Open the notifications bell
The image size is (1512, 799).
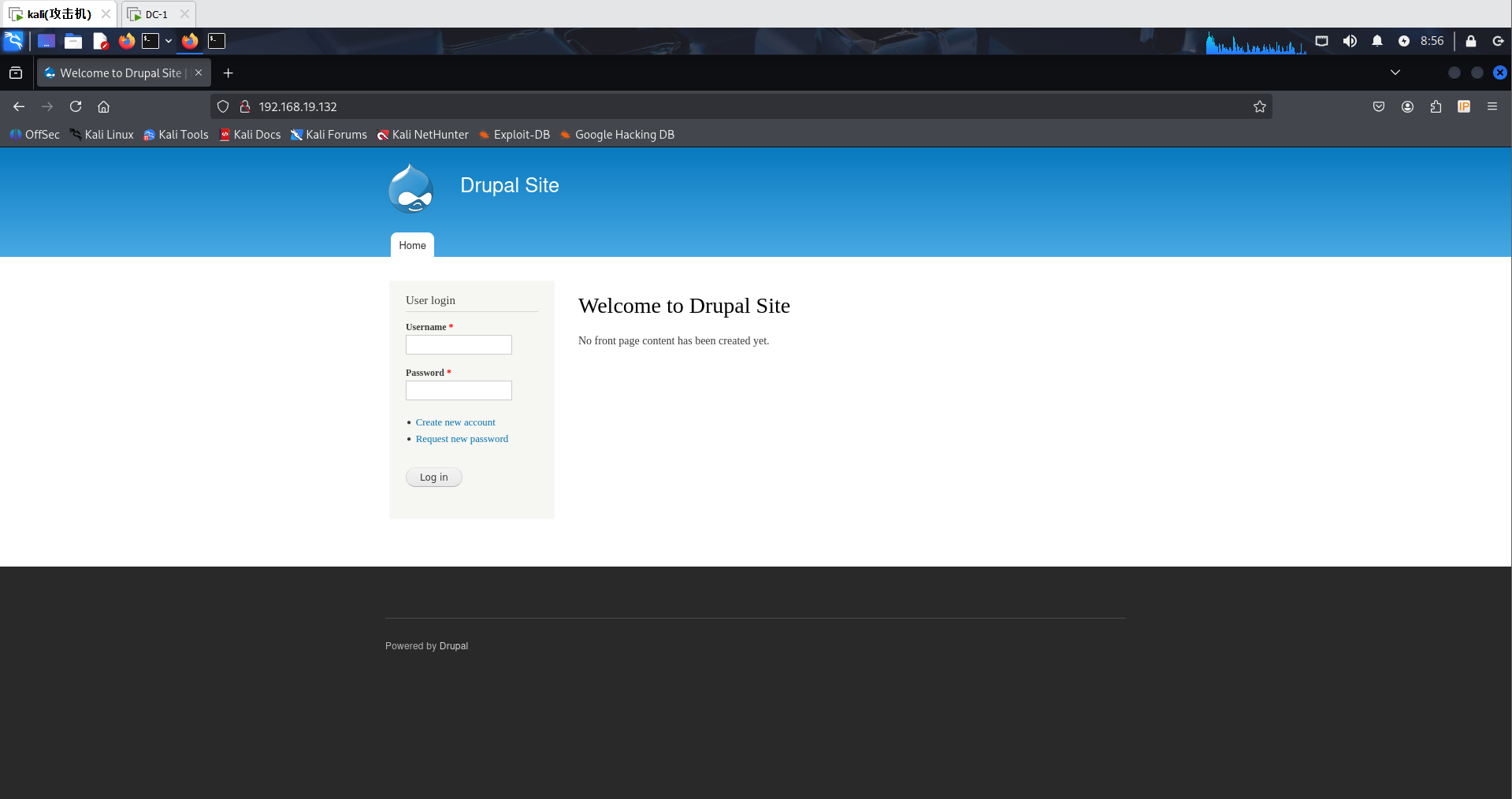click(x=1377, y=41)
